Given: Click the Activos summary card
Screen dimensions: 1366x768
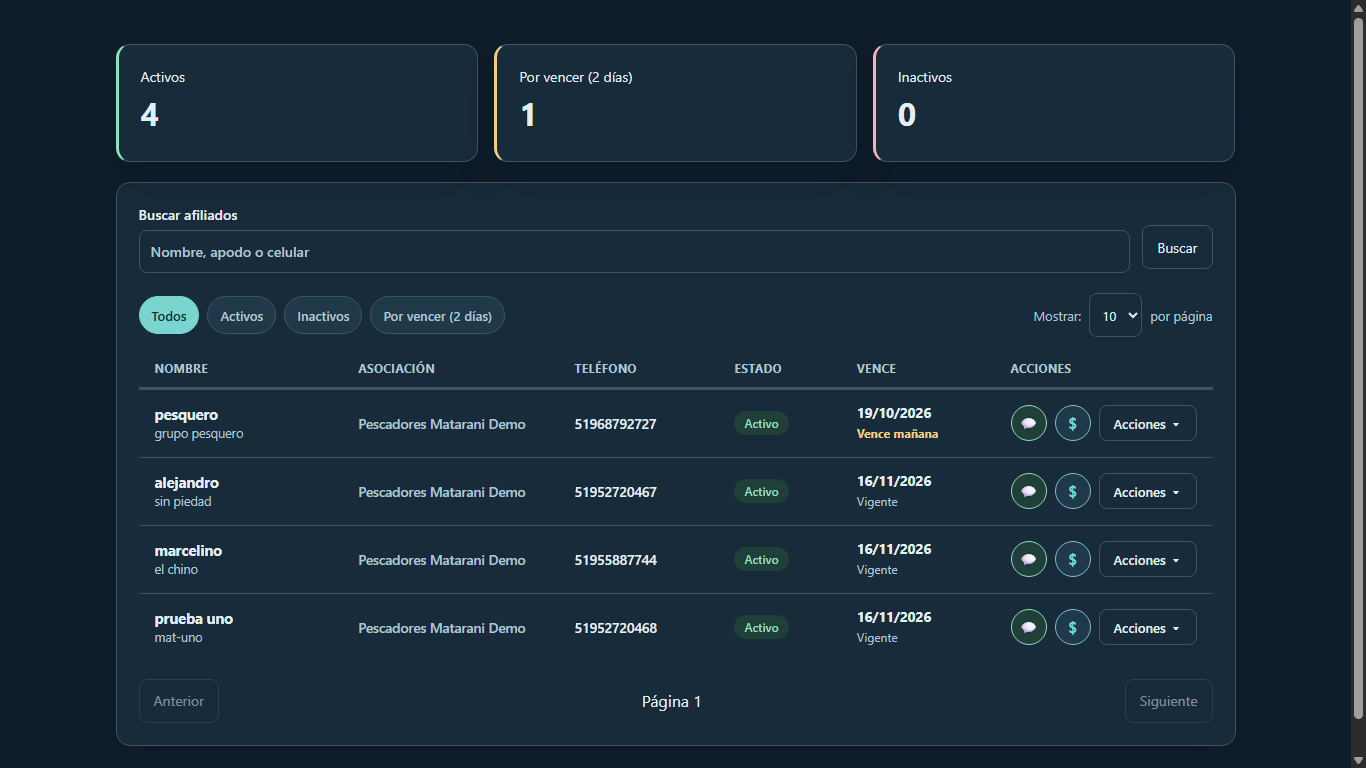Looking at the screenshot, I should [297, 102].
